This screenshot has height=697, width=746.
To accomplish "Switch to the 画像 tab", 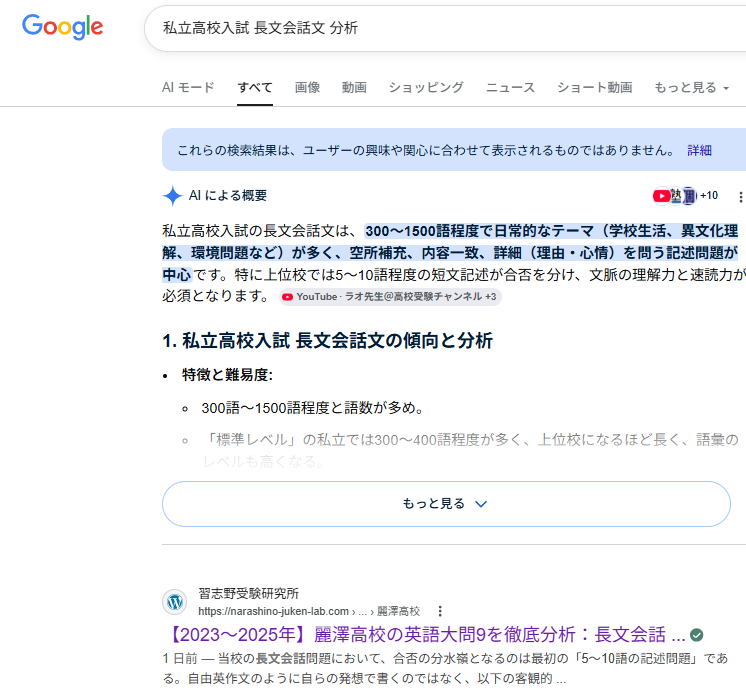I will pyautogui.click(x=307, y=88).
